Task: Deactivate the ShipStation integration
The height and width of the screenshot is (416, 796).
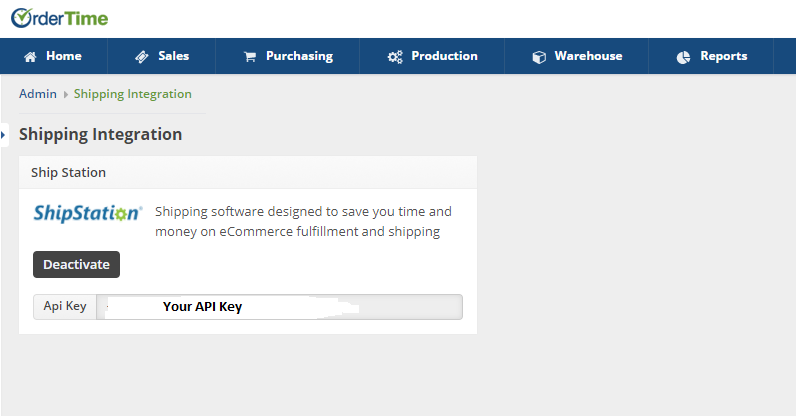Action: (x=77, y=265)
